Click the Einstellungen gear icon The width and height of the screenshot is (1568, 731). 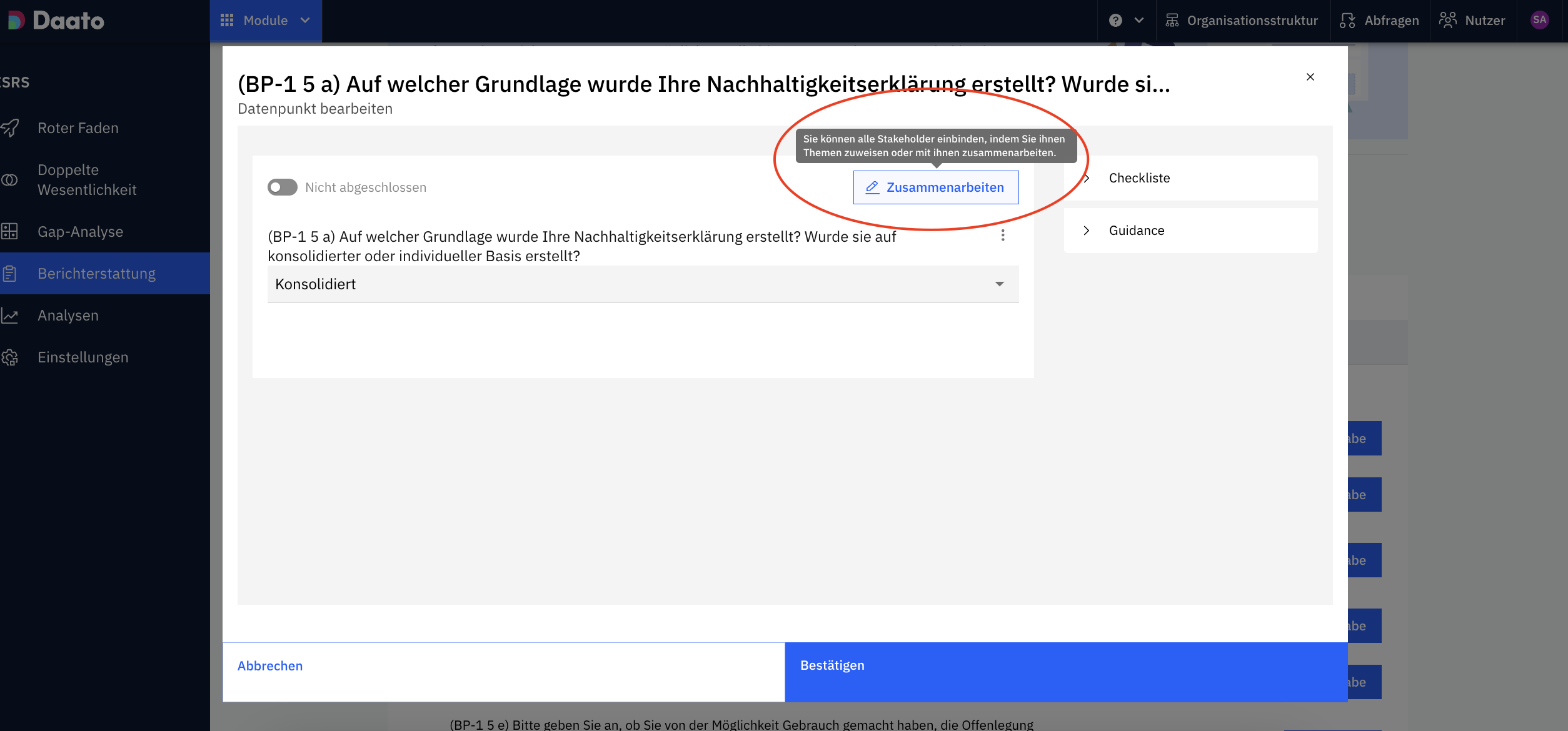click(9, 357)
